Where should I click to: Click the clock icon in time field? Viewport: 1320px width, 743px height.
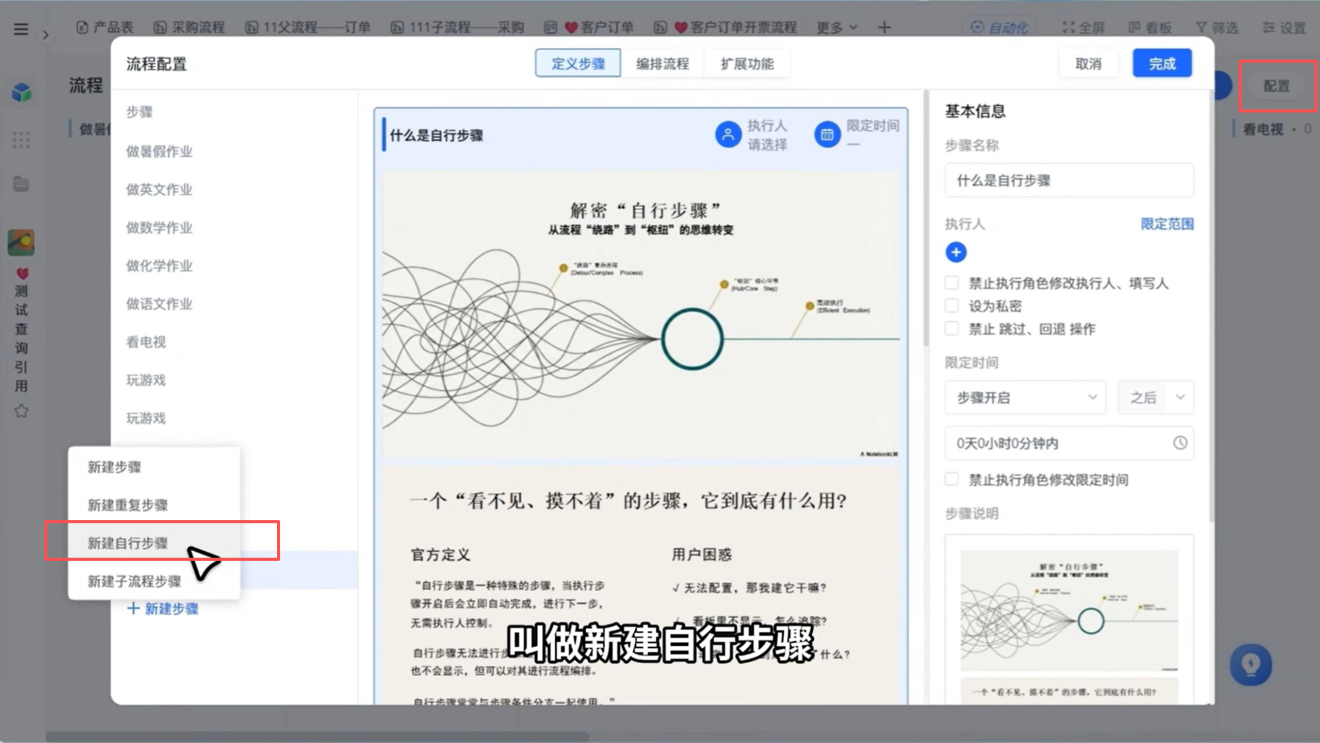point(1180,443)
